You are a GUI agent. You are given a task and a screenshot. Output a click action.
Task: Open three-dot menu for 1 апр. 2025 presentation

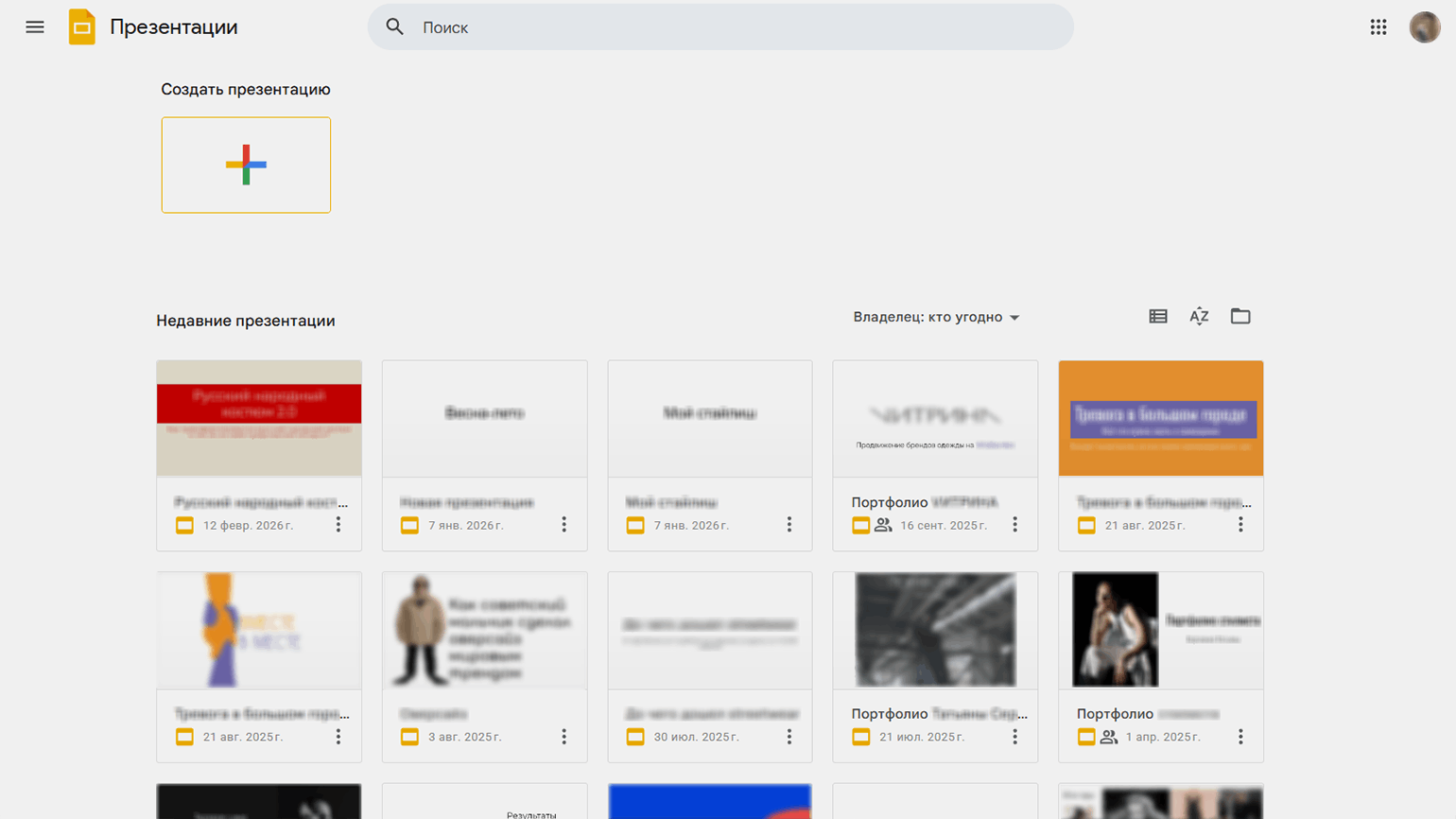click(x=1240, y=737)
